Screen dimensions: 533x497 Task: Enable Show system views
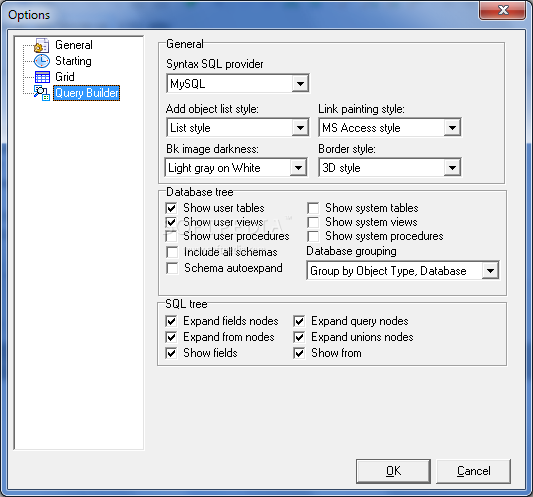click(x=313, y=222)
